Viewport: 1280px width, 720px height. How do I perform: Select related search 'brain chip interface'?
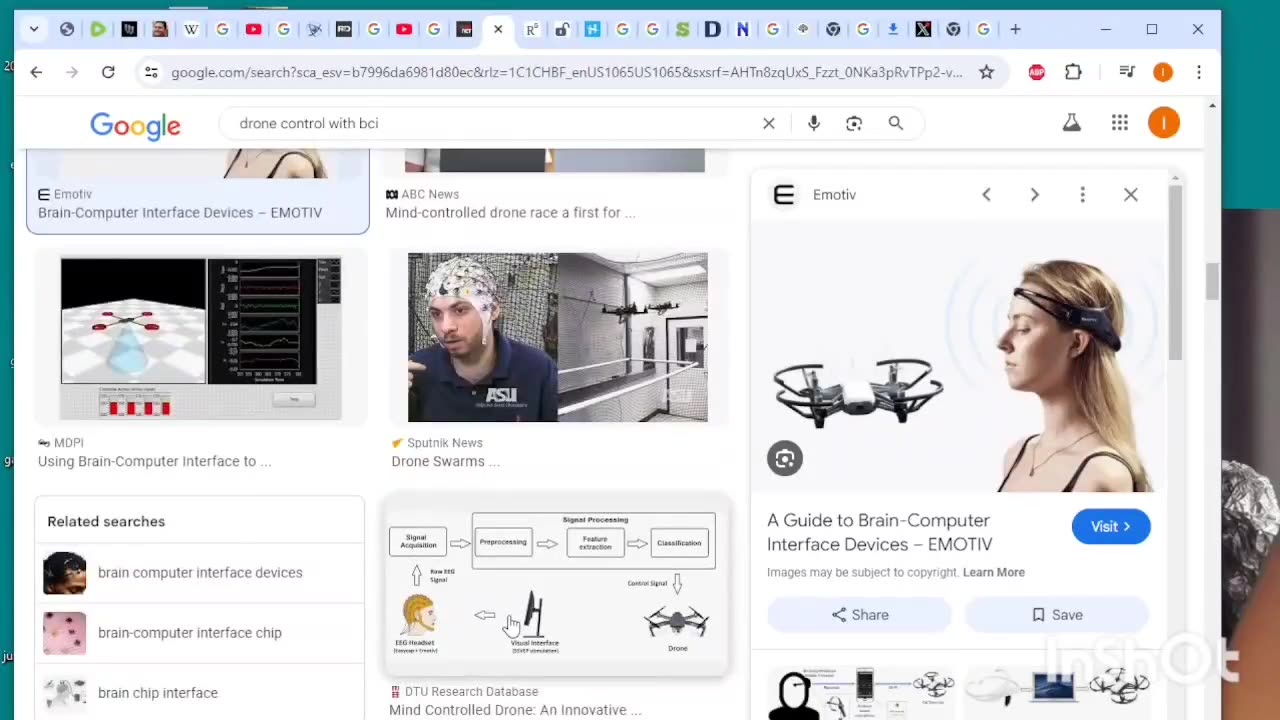199,692
